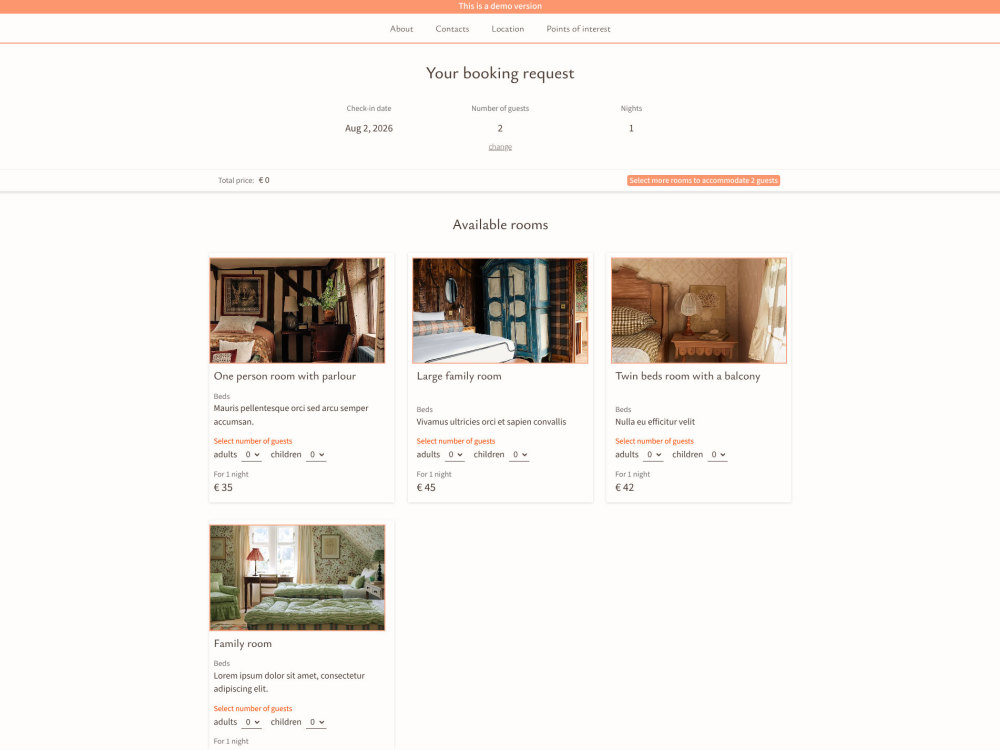Open the About menu item
1000x750 pixels.
tap(401, 29)
